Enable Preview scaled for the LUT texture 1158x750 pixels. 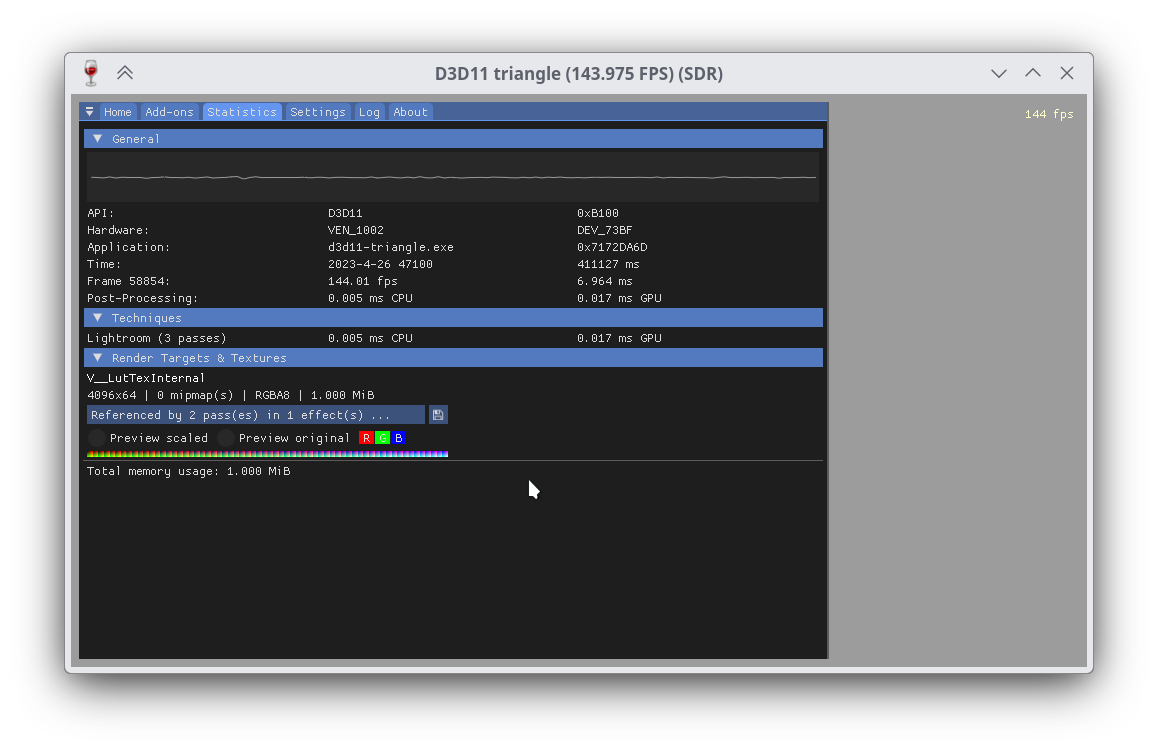95,437
